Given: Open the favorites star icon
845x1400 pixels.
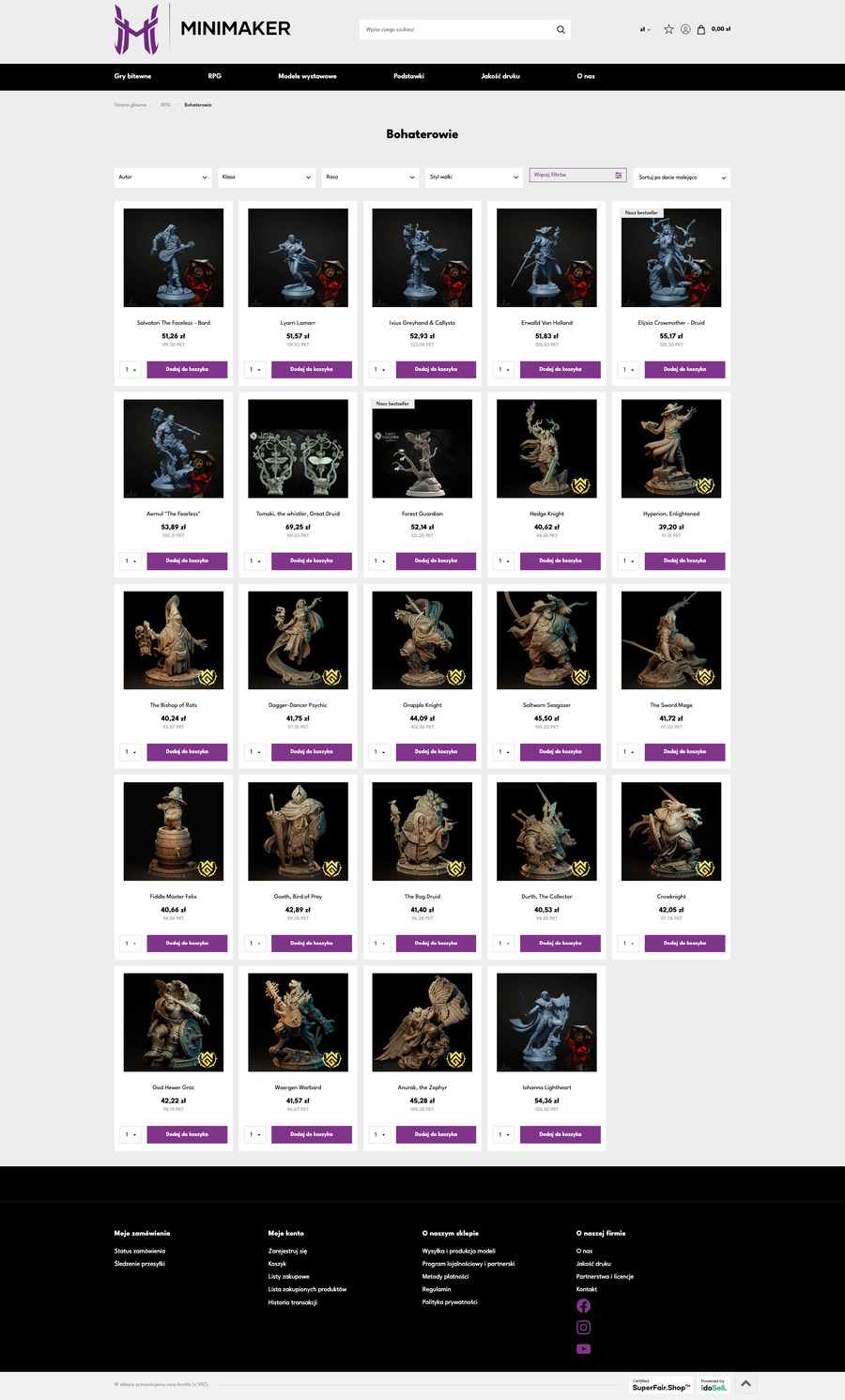Looking at the screenshot, I should click(x=668, y=29).
